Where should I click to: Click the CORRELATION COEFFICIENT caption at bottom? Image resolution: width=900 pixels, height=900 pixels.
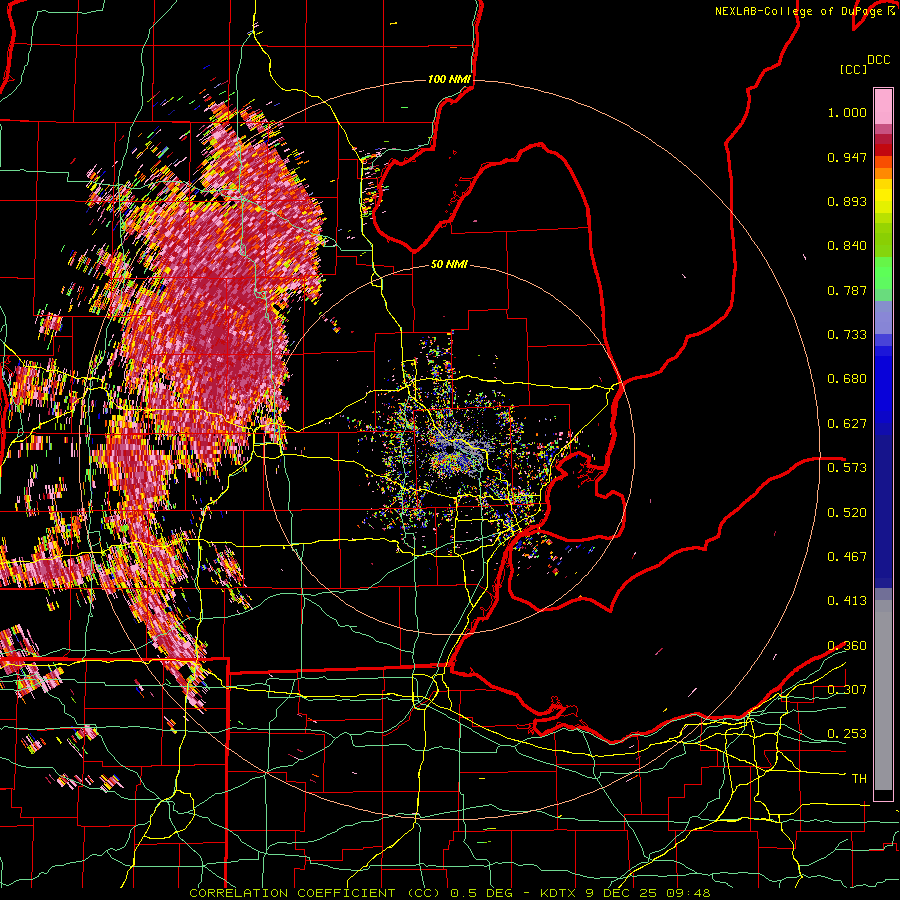point(449,893)
